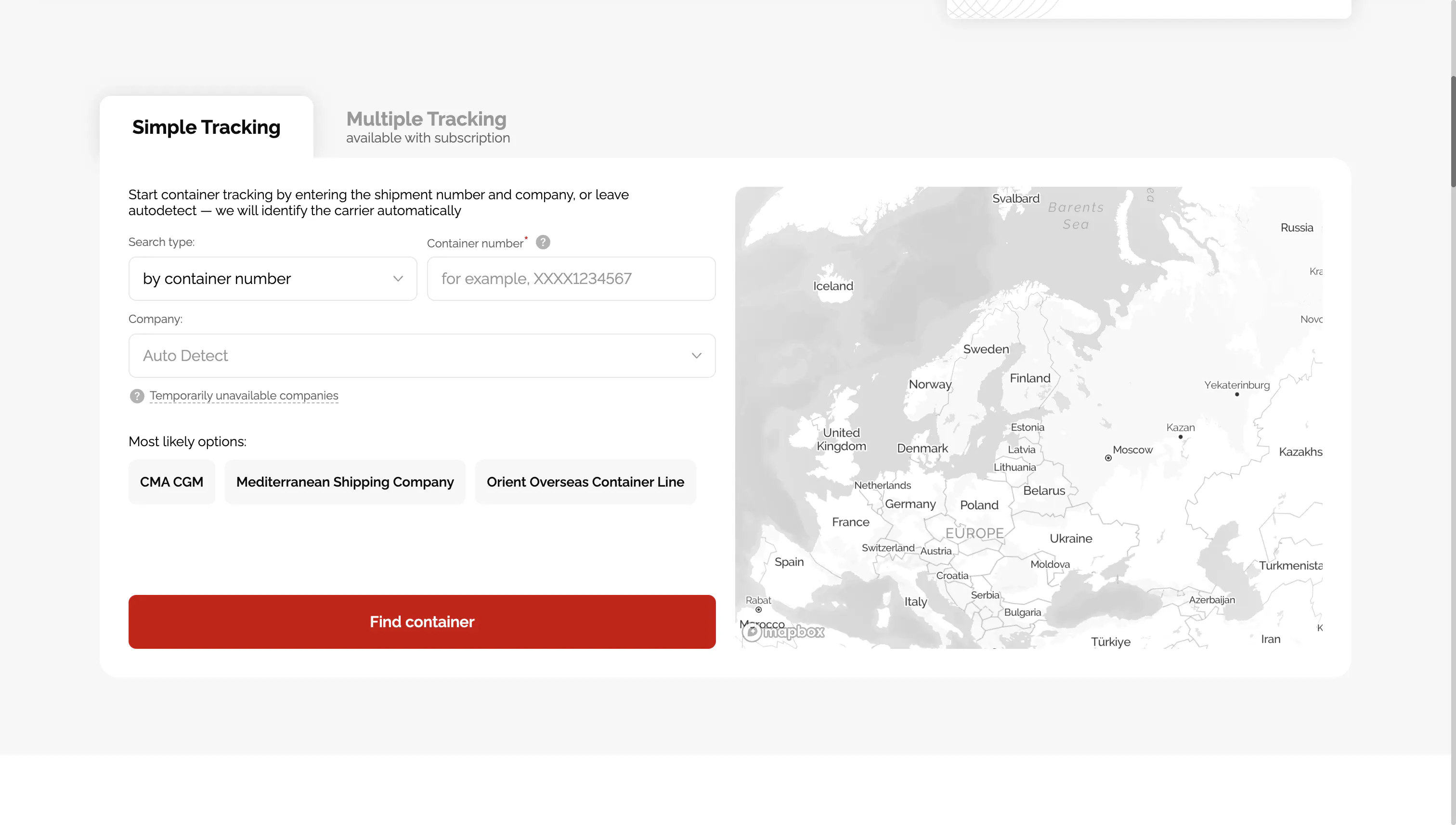
Task: Open Temporarily unavailable companies link
Action: click(244, 396)
